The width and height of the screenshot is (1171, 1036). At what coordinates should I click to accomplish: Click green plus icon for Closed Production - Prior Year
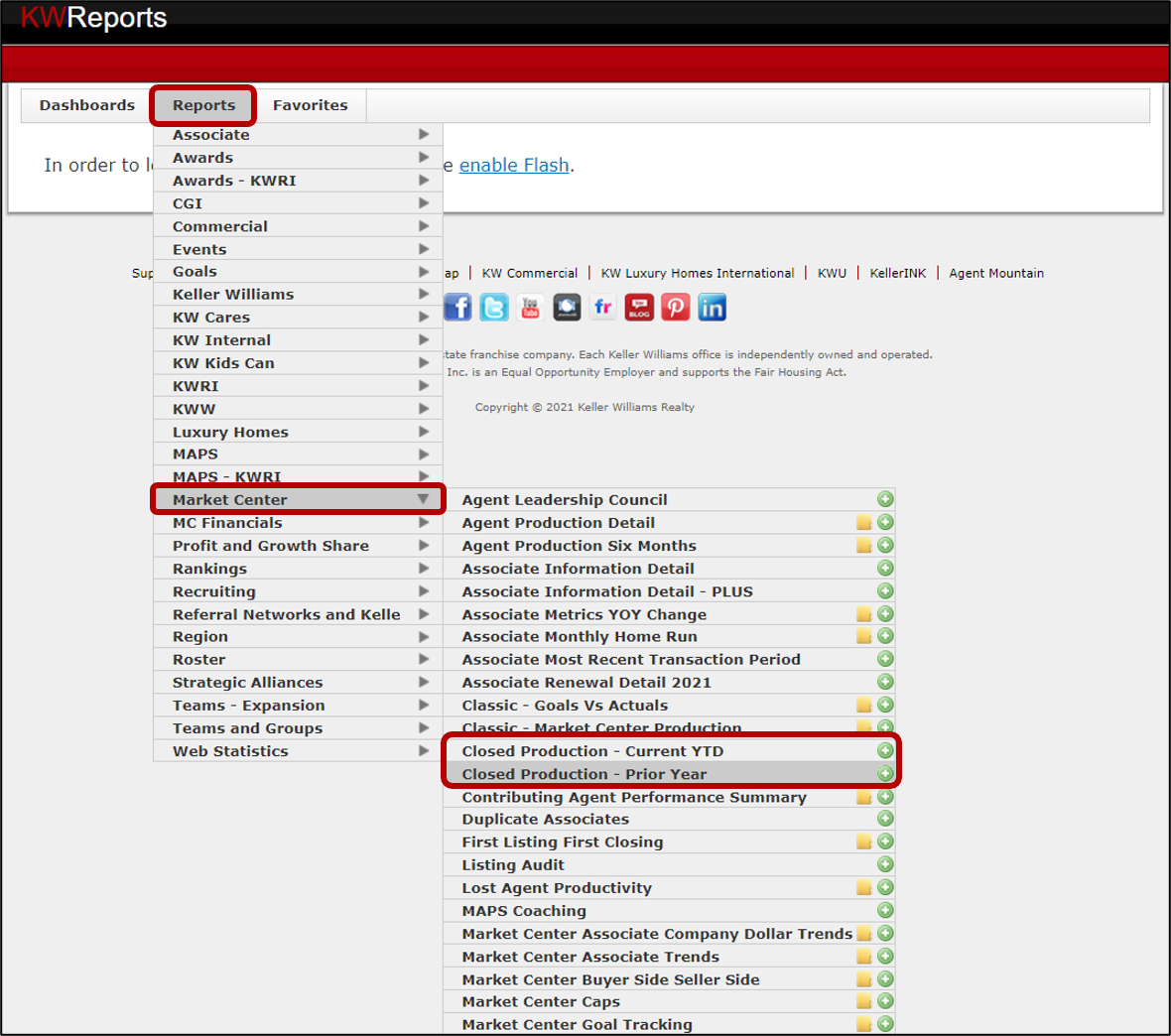pyautogui.click(x=885, y=774)
